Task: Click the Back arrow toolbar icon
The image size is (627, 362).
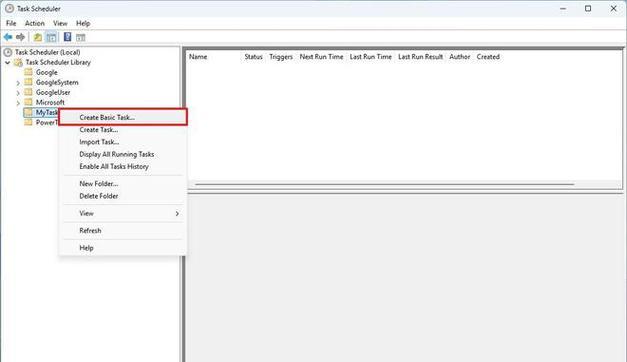Action: pos(8,37)
